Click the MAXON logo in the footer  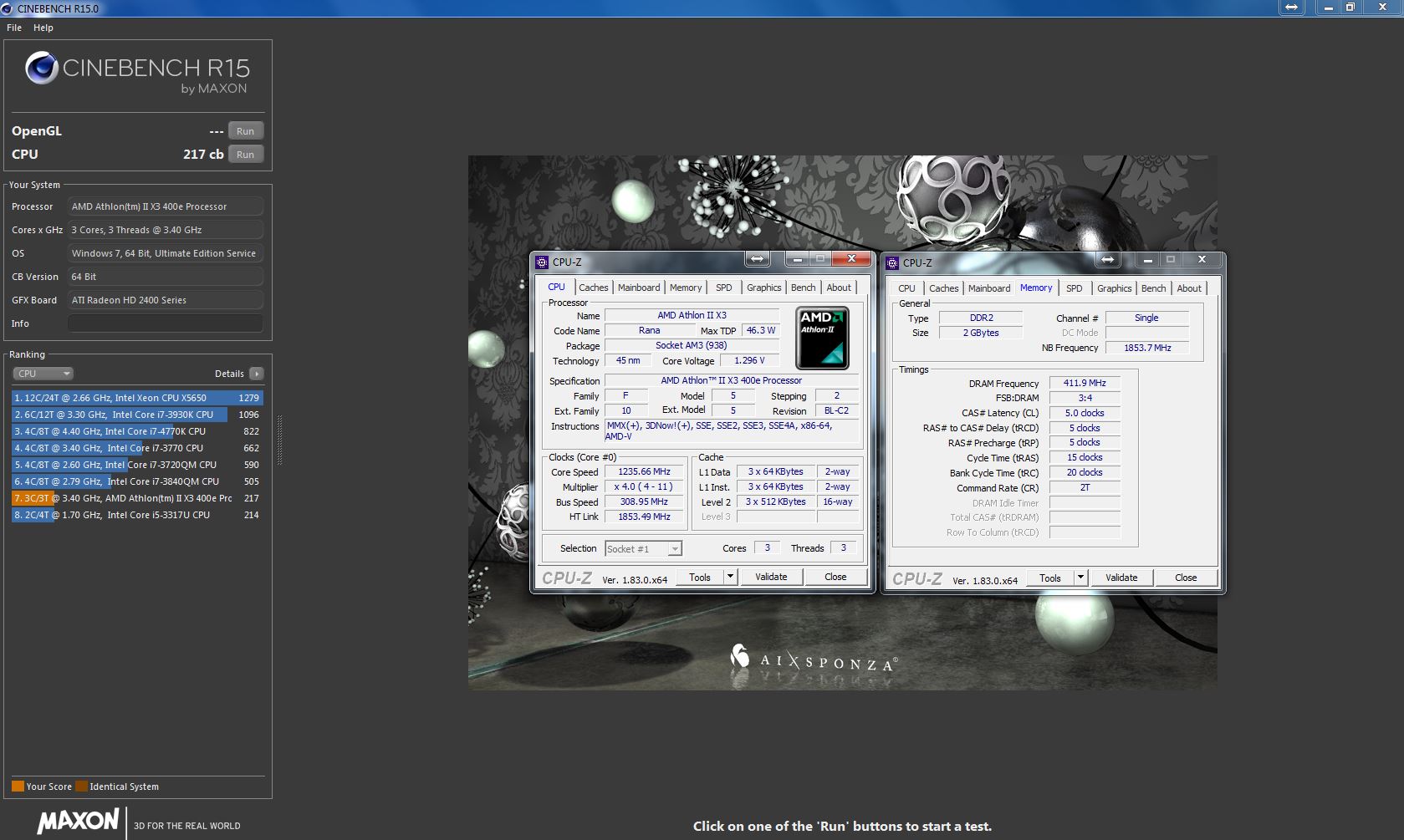click(x=78, y=822)
